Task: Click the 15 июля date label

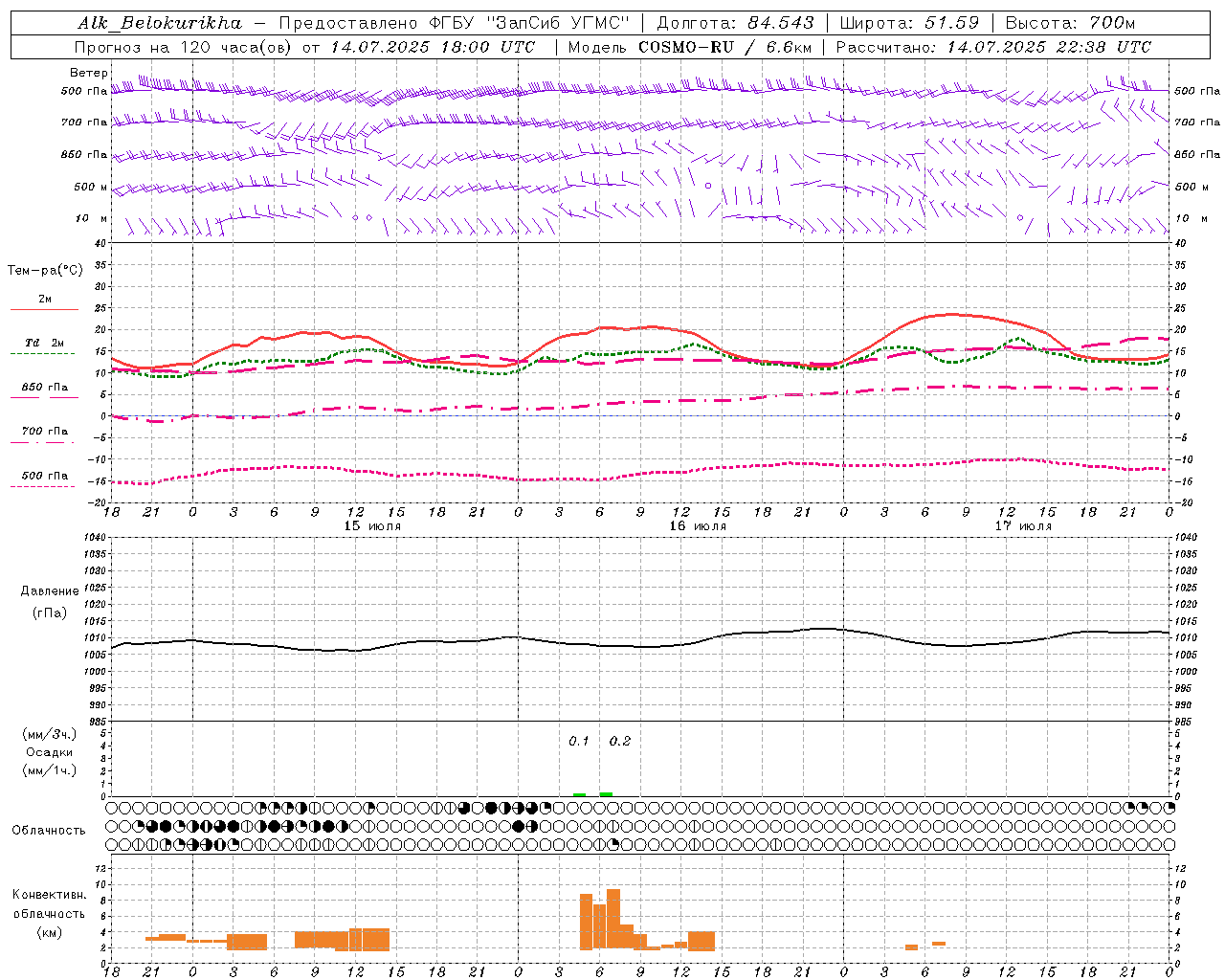Action: pyautogui.click(x=372, y=526)
